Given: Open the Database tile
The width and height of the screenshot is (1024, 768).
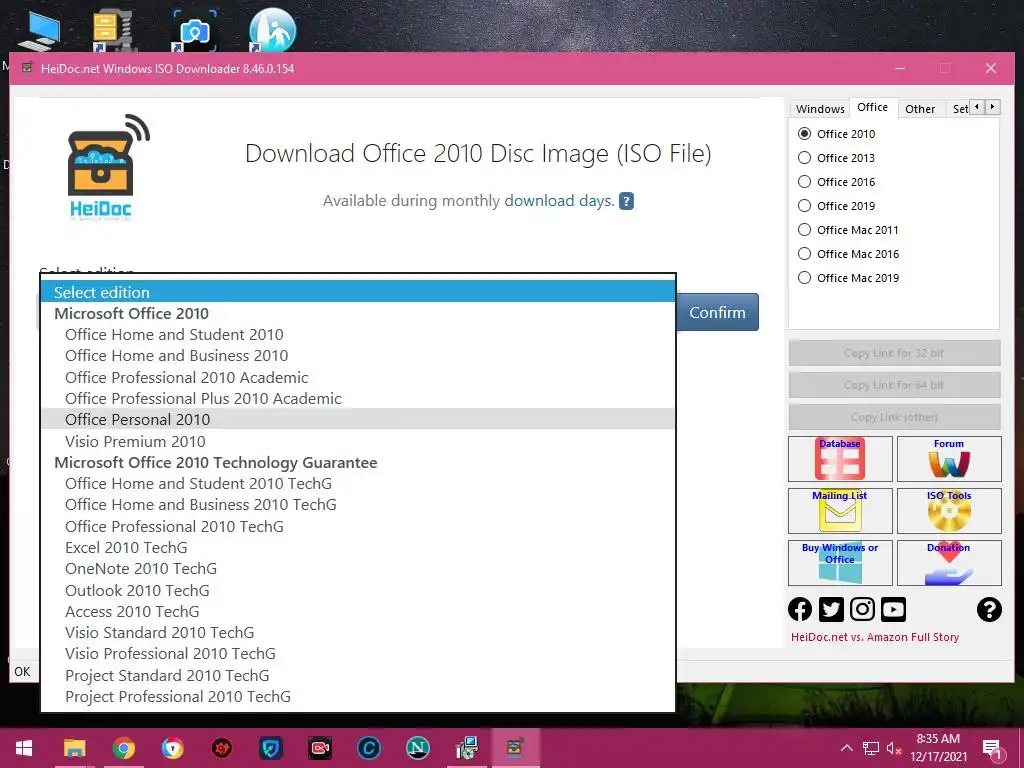Looking at the screenshot, I should pos(840,458).
